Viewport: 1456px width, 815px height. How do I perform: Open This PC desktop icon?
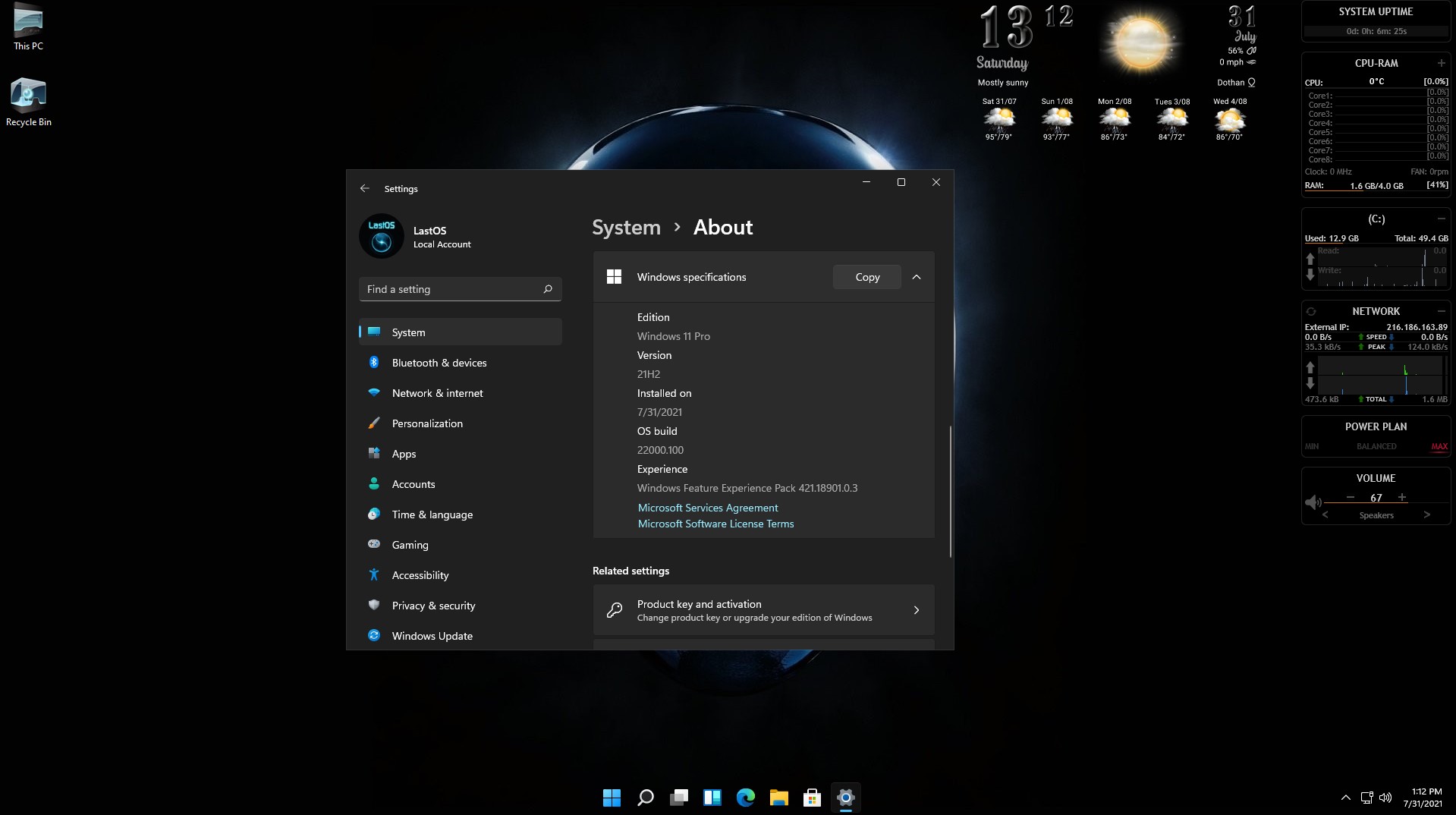click(x=28, y=27)
